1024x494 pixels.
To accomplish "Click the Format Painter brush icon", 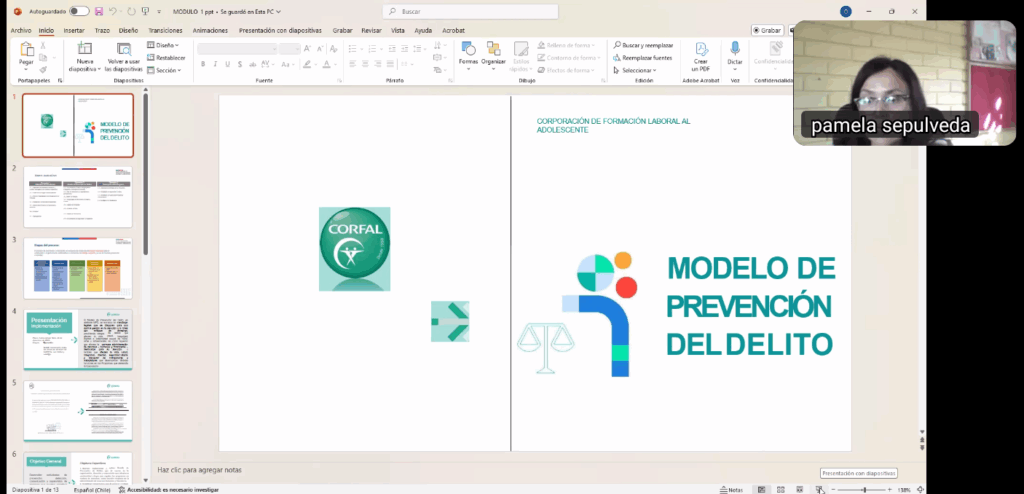I will pyautogui.click(x=44, y=69).
